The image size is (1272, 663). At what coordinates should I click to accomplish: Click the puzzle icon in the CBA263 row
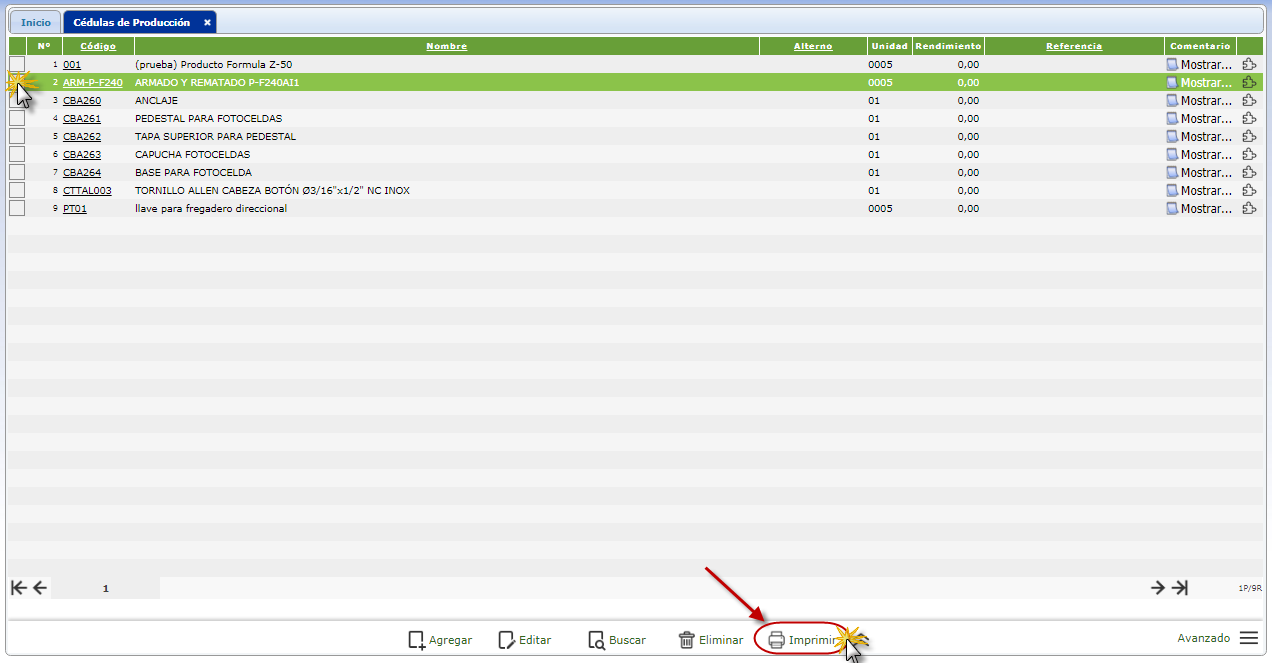1249,154
